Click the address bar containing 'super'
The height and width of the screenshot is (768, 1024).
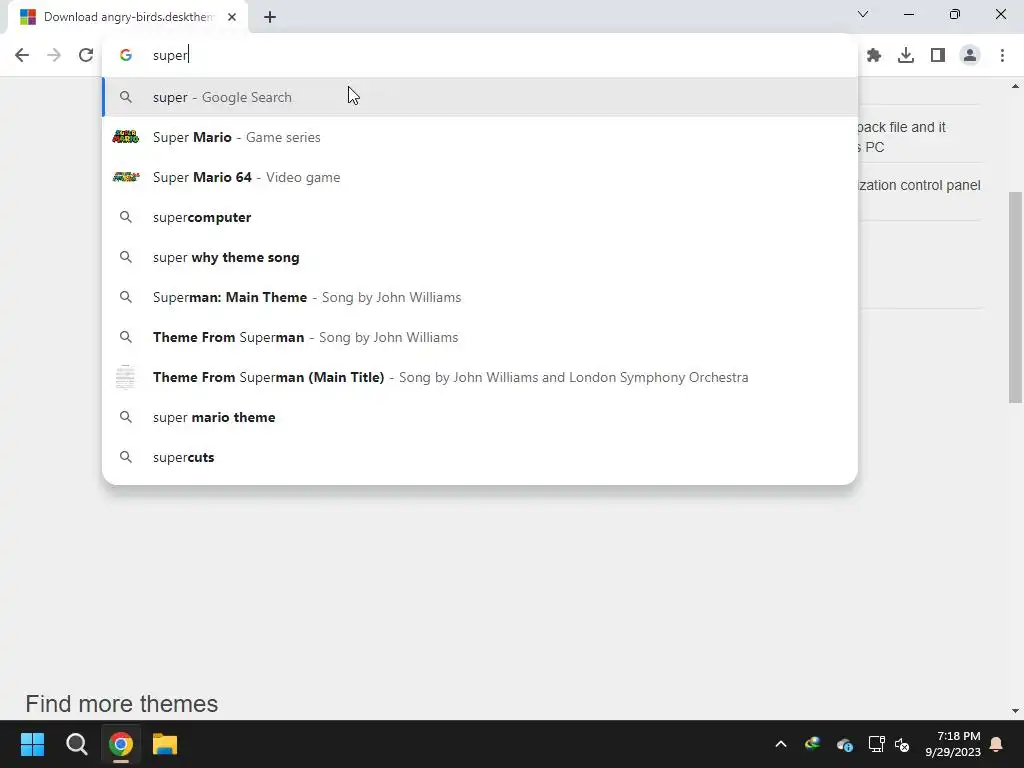pyautogui.click(x=479, y=55)
